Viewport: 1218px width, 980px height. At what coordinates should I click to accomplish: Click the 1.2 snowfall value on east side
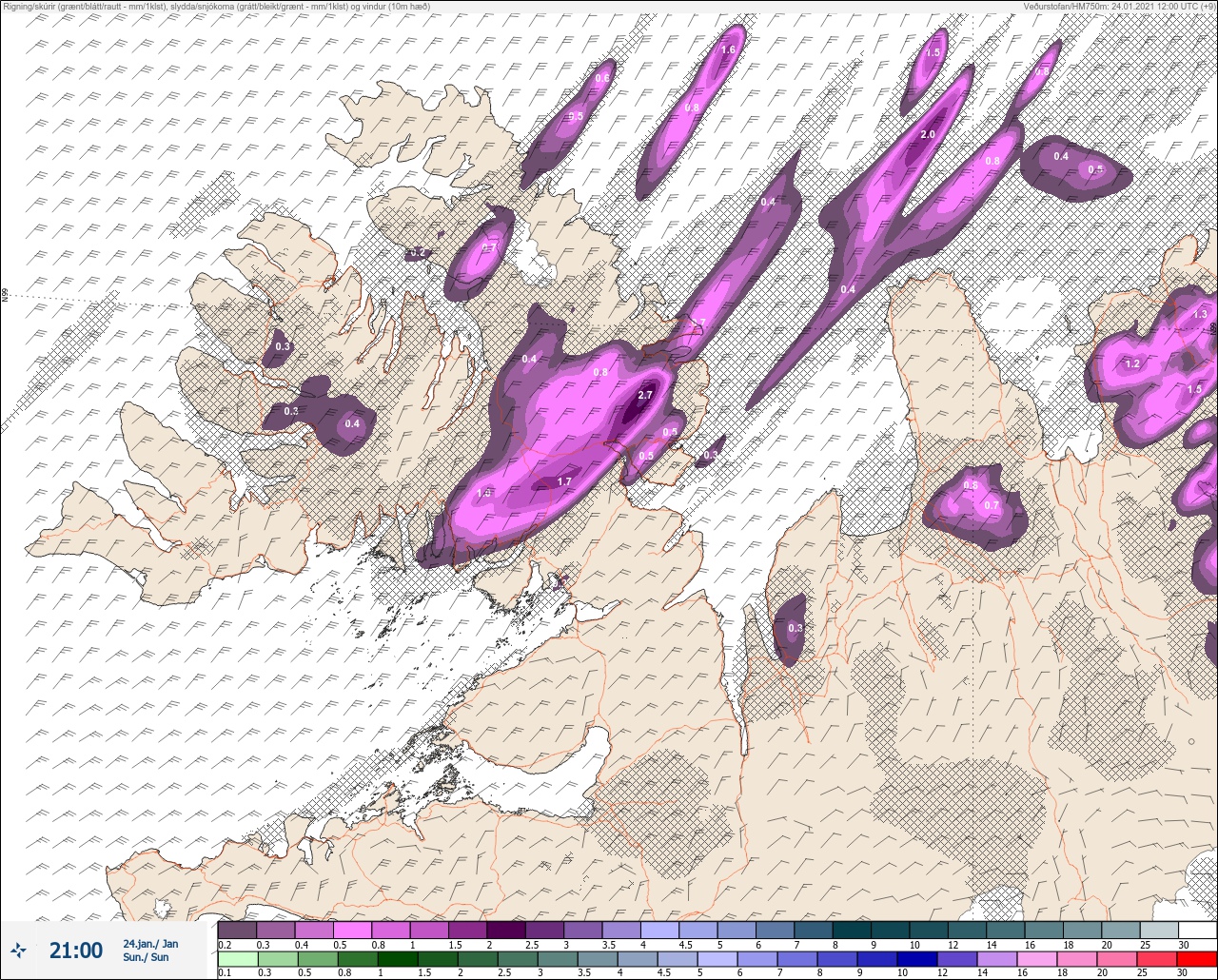tap(1132, 364)
